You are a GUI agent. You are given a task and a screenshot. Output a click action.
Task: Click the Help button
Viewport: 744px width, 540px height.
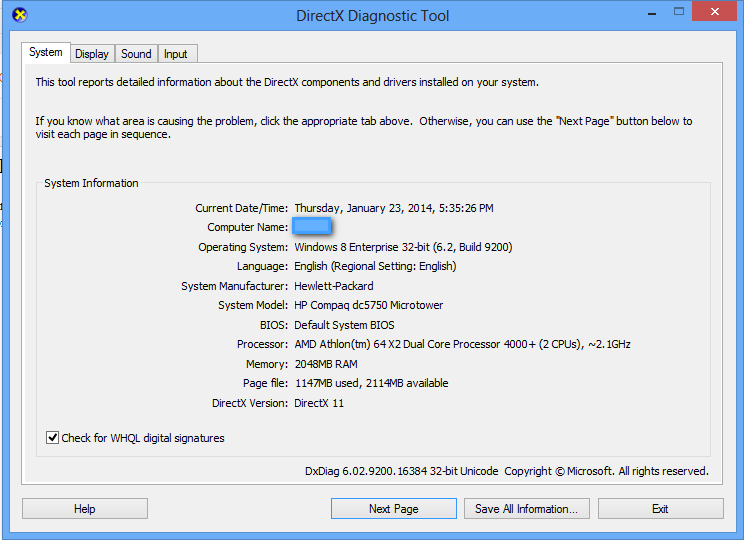click(x=84, y=509)
